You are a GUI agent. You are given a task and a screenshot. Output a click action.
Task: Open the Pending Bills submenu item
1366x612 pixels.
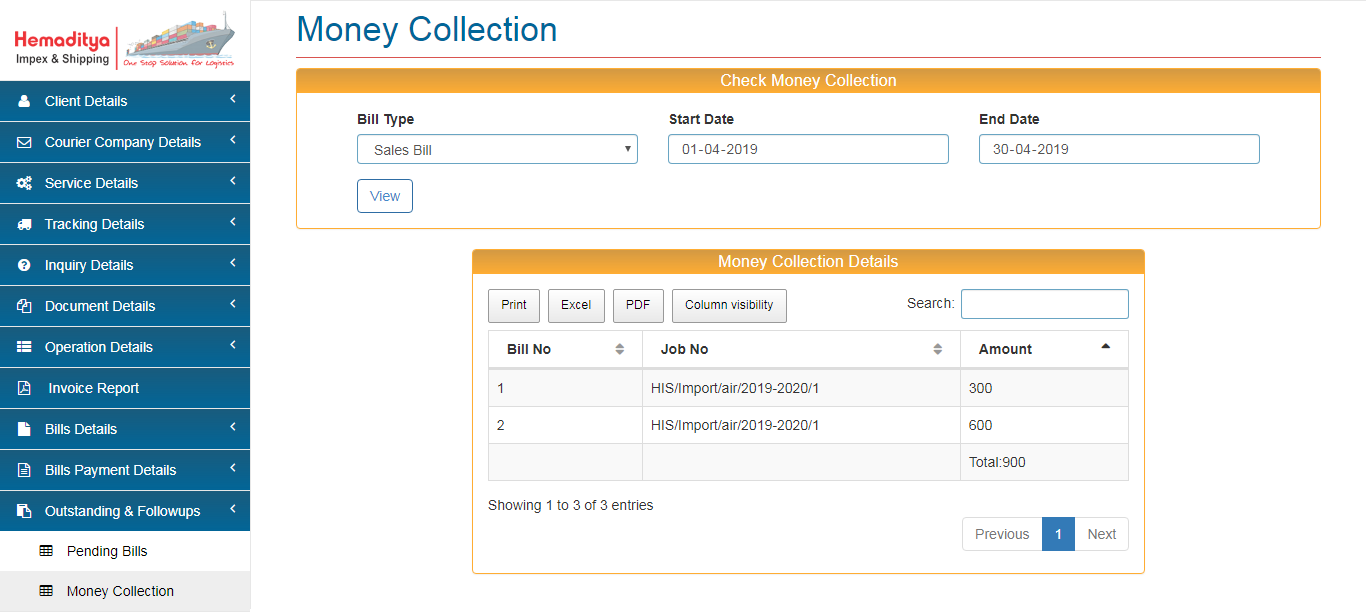107,551
